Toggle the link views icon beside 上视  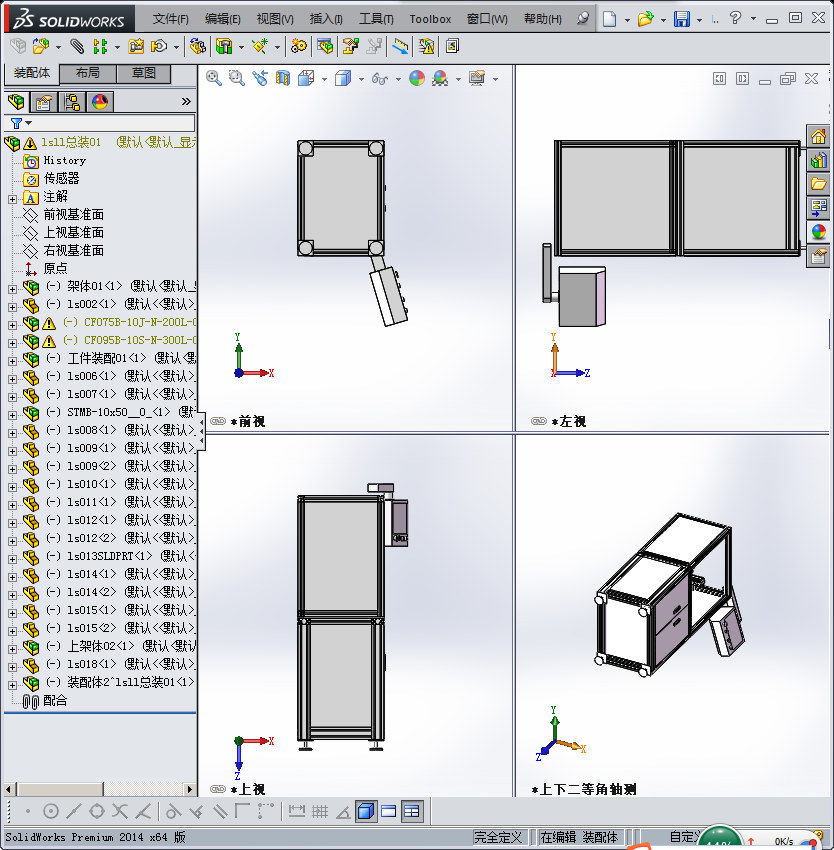point(218,789)
